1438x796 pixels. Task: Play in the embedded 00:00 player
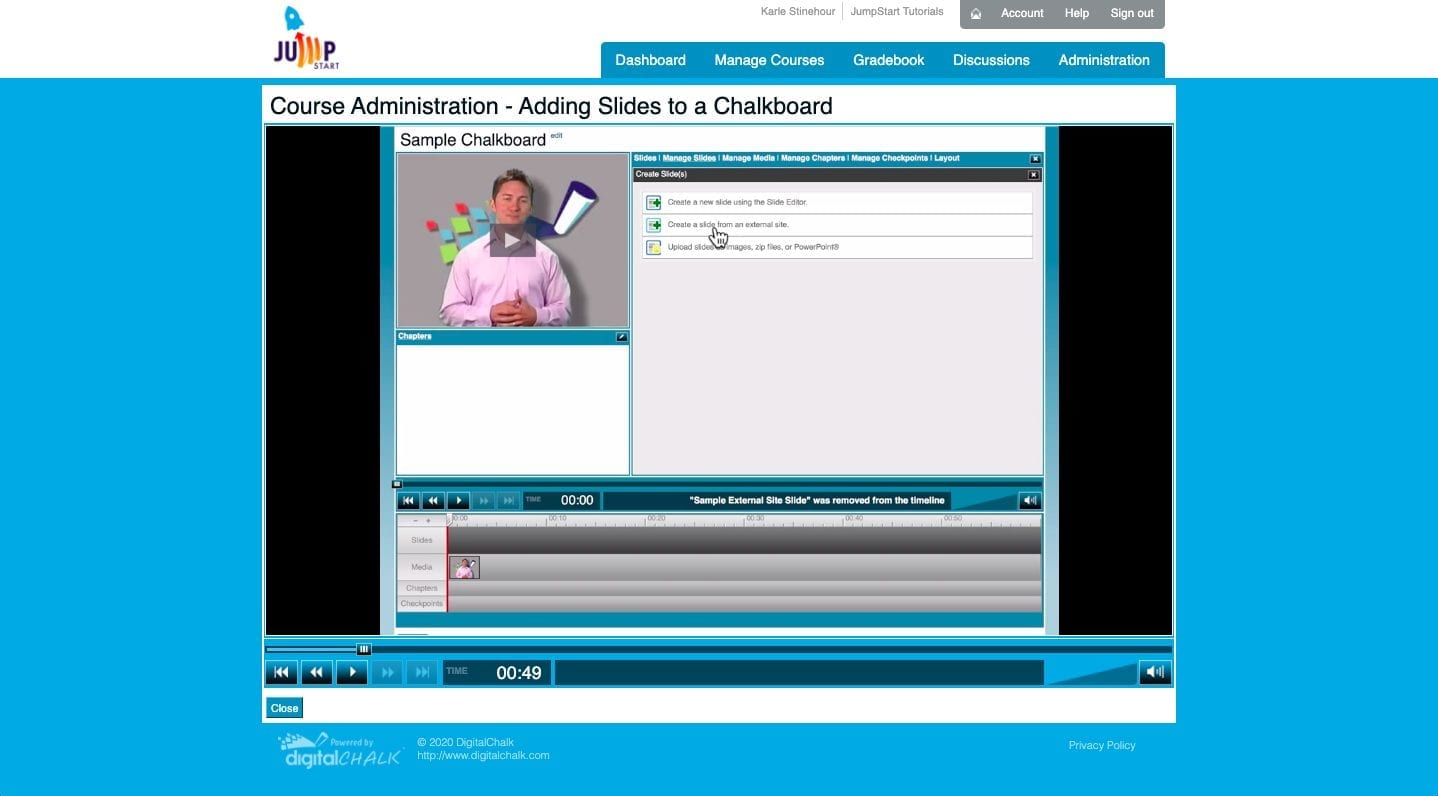point(458,501)
